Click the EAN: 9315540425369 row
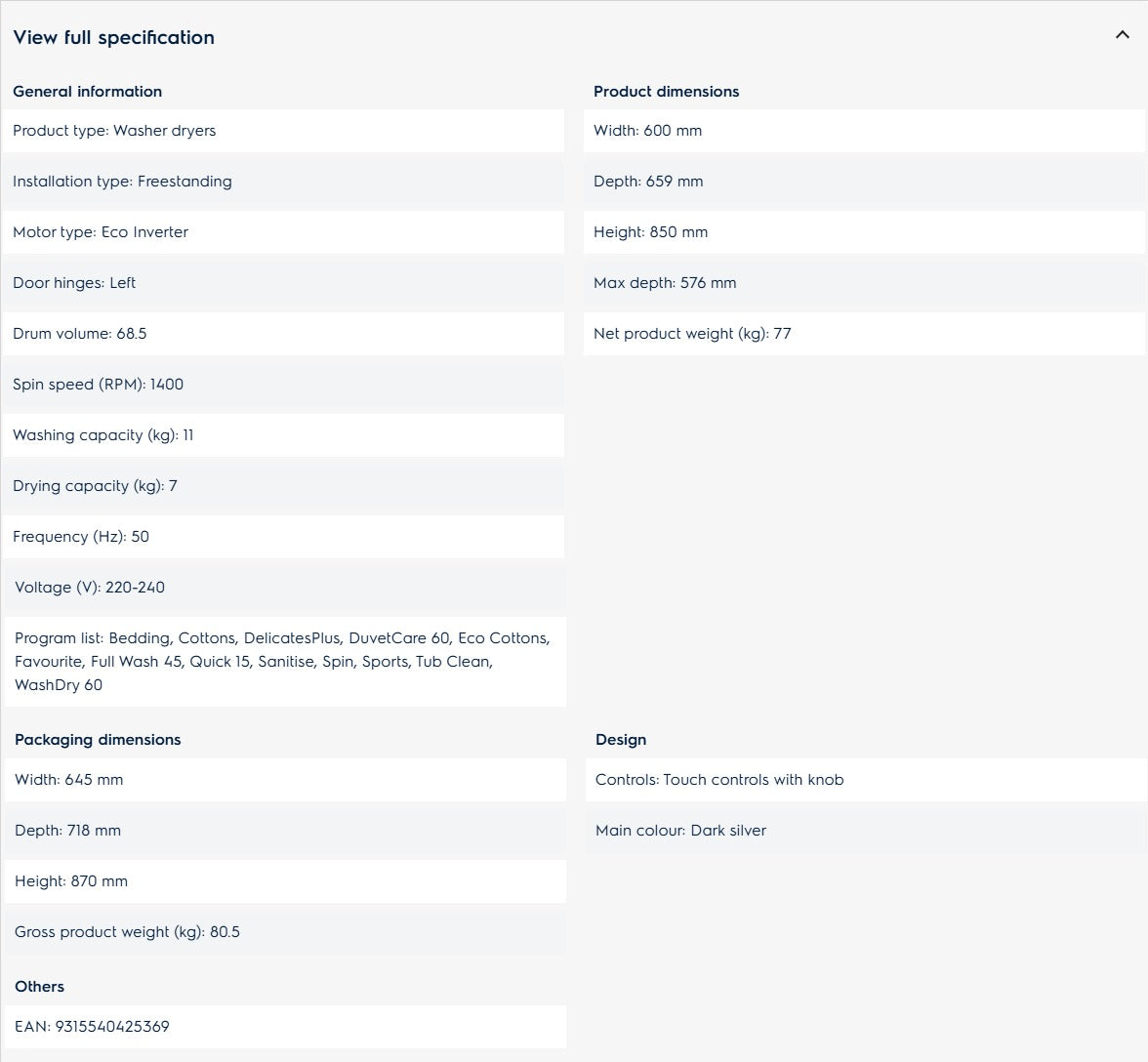Screen dimensions: 1148x1062 (x=285, y=1027)
